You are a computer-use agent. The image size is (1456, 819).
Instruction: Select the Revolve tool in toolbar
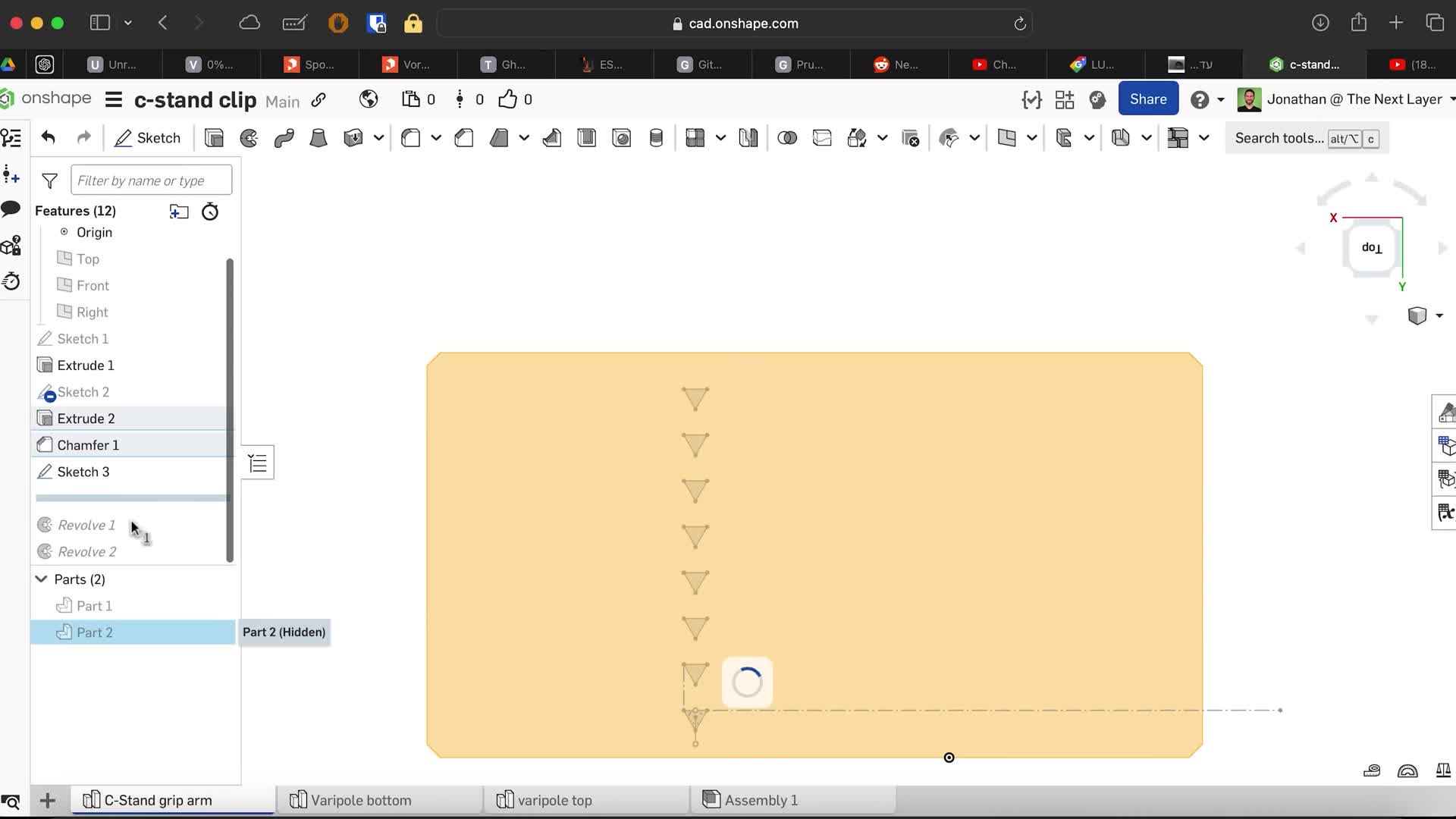(249, 138)
